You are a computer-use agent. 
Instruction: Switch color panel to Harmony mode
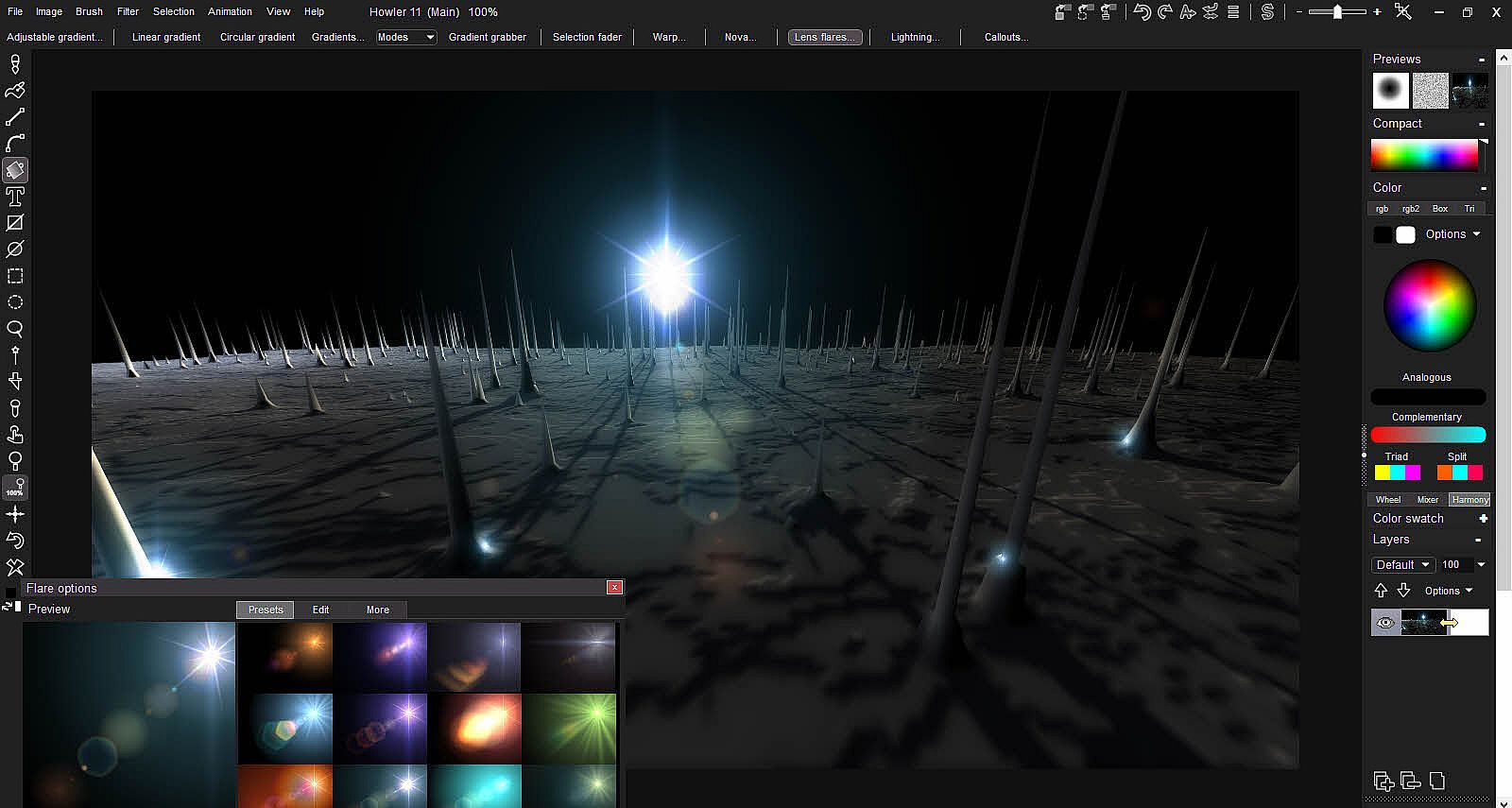point(1469,499)
